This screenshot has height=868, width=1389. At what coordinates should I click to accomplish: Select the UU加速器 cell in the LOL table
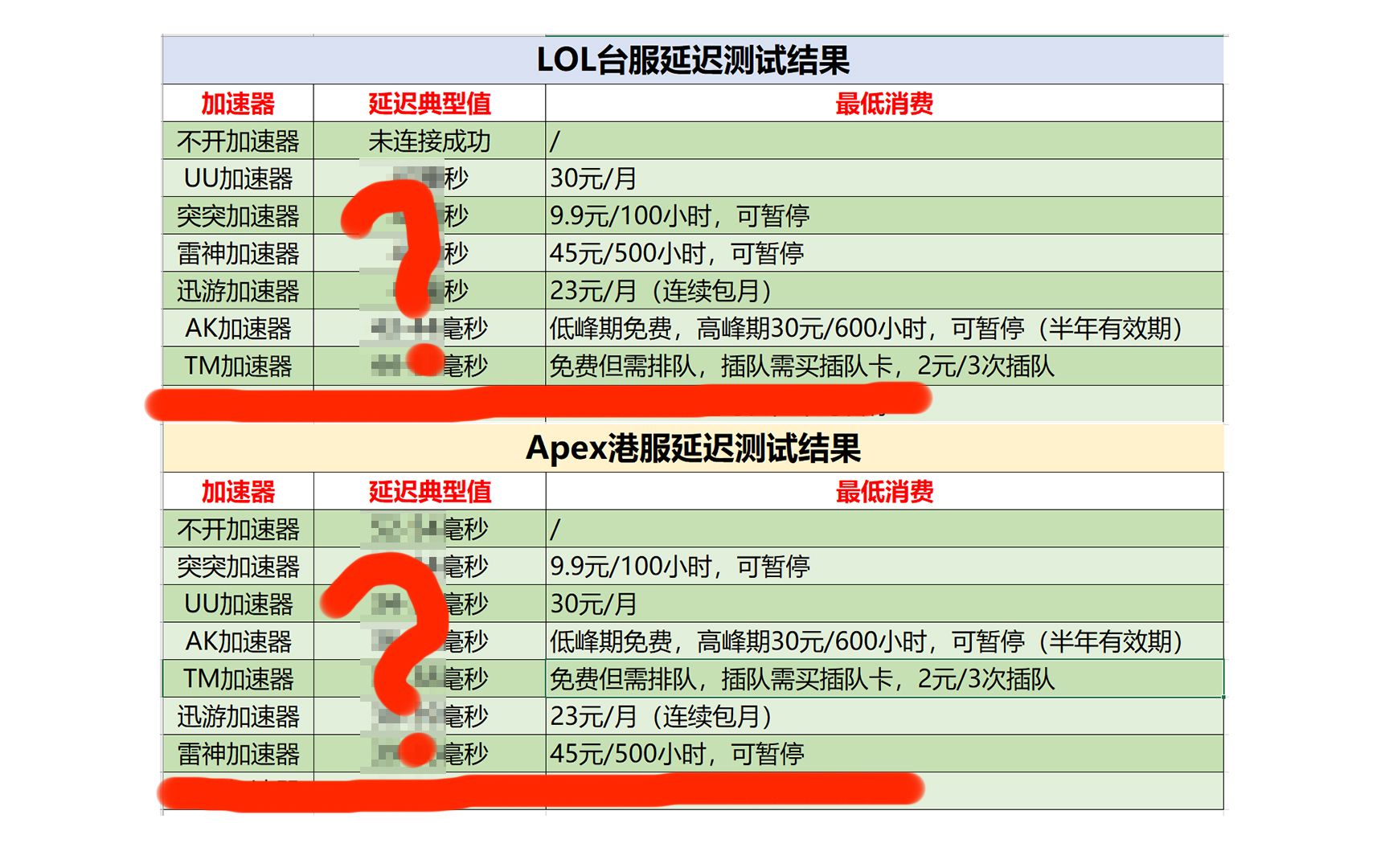coord(238,178)
